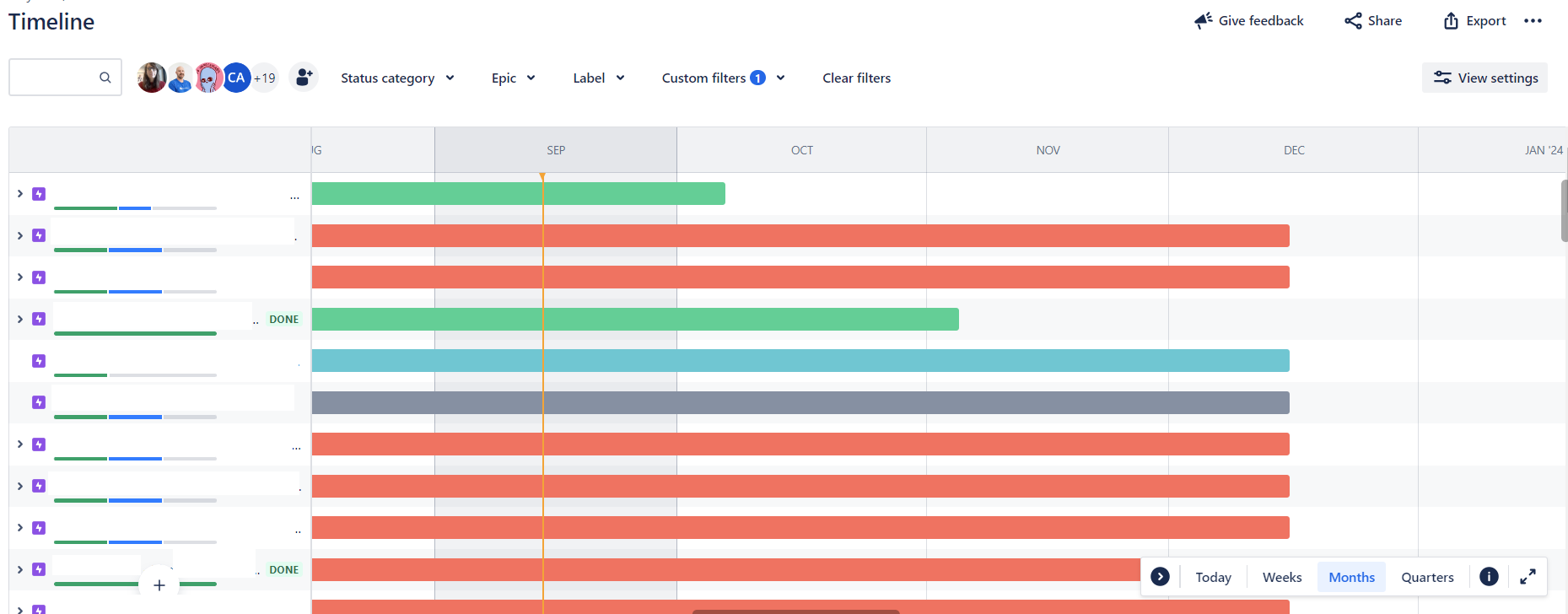Expand the first epic row chevron
The height and width of the screenshot is (614, 1568).
[20, 194]
